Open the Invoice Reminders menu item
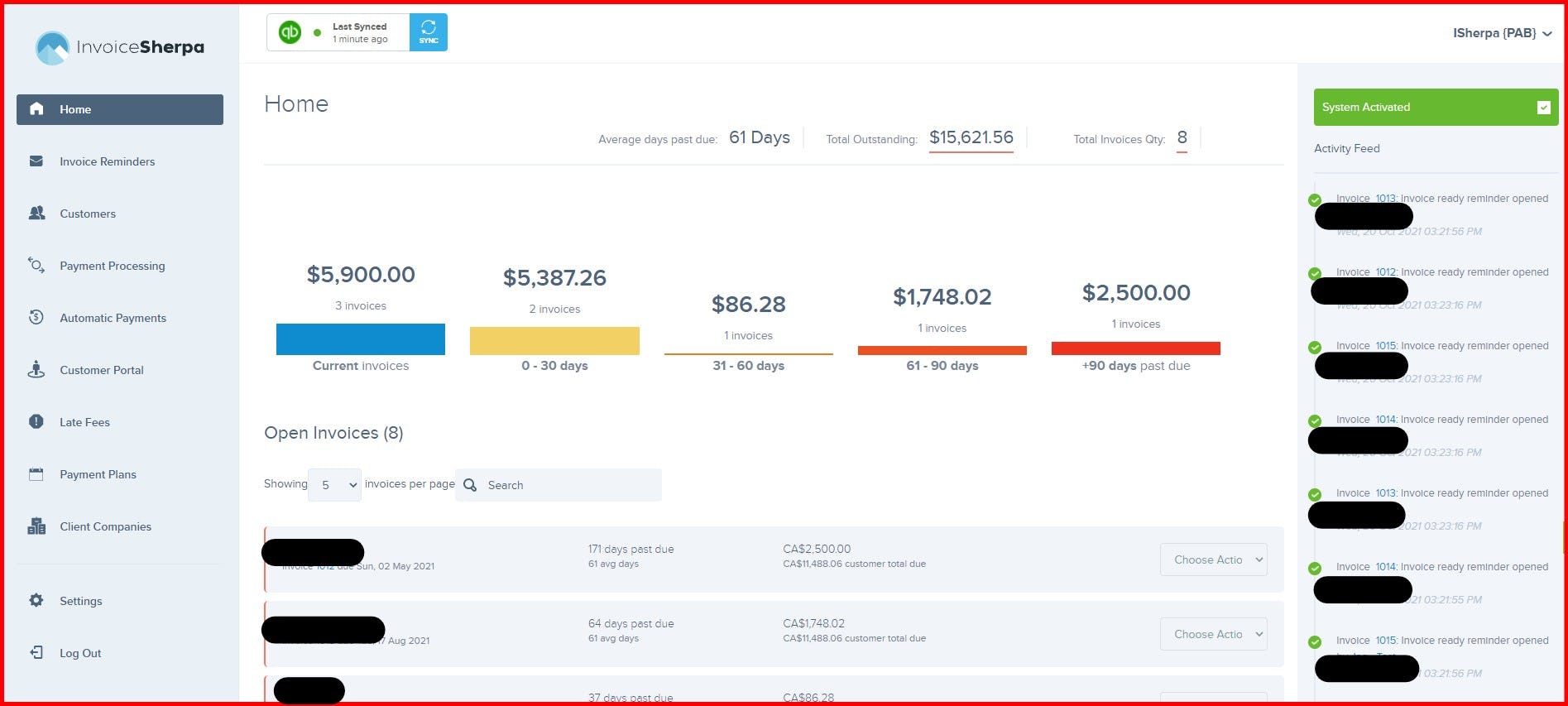This screenshot has width=1568, height=706. point(108,161)
